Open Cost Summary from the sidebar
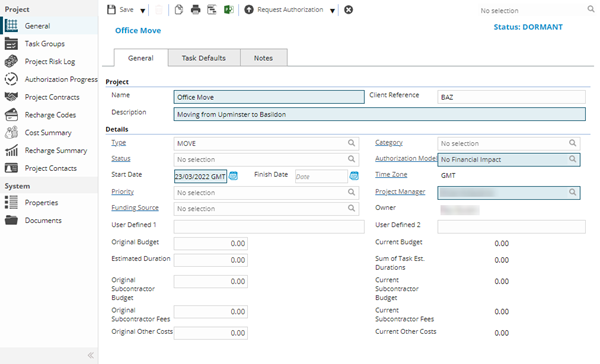 (48, 132)
